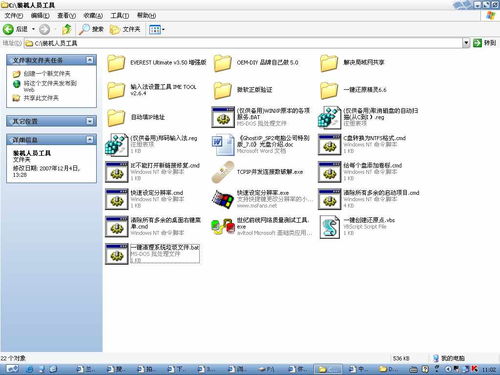Click Internet Explorer quick launch icon
The image size is (500, 375).
click(x=30, y=369)
